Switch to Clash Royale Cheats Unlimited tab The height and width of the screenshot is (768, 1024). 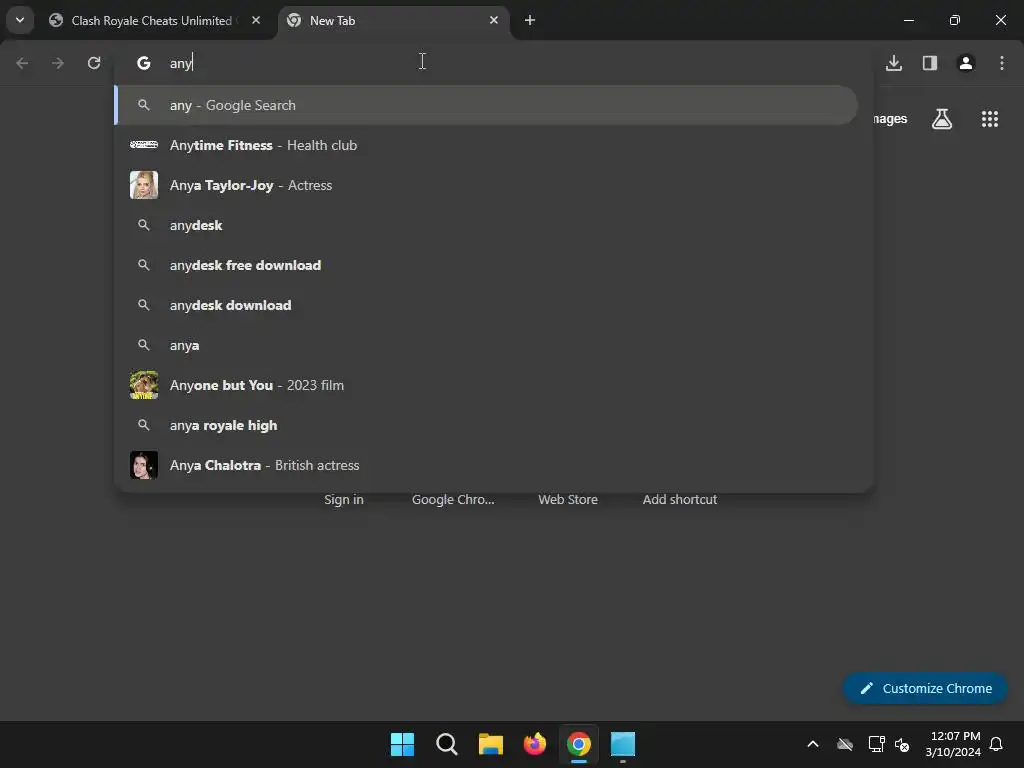click(x=152, y=21)
